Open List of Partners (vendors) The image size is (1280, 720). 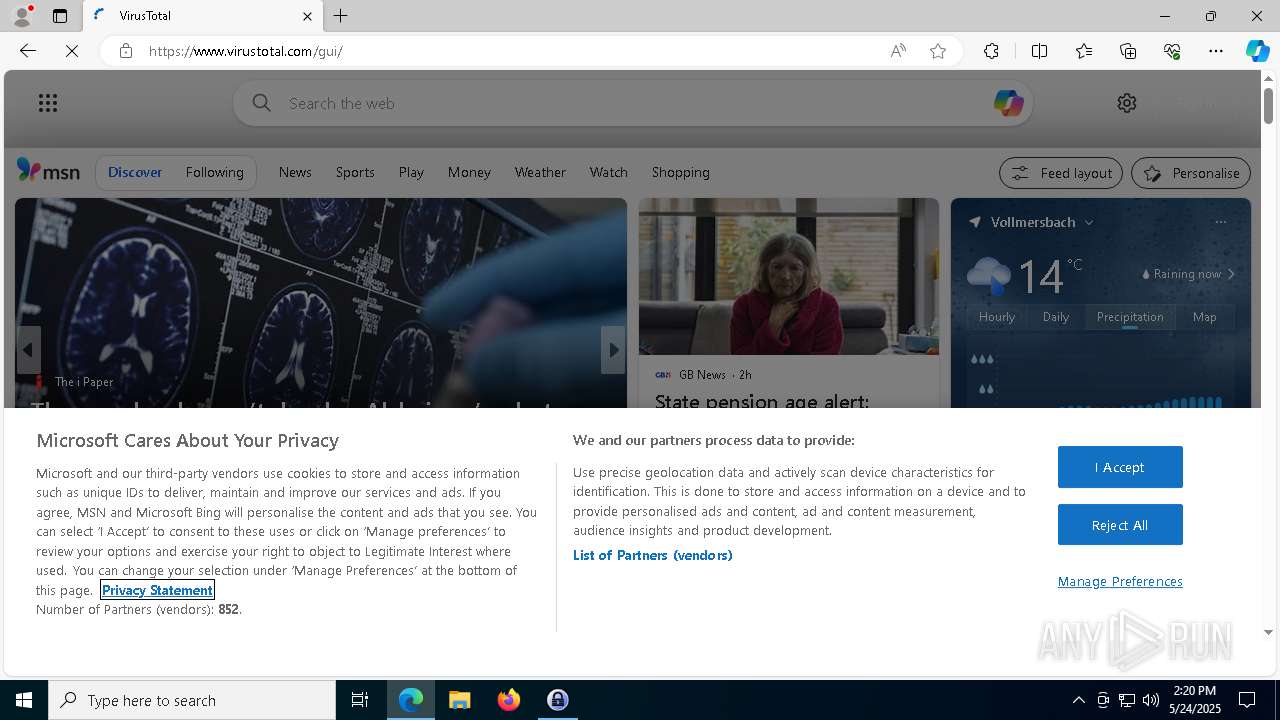(652, 555)
